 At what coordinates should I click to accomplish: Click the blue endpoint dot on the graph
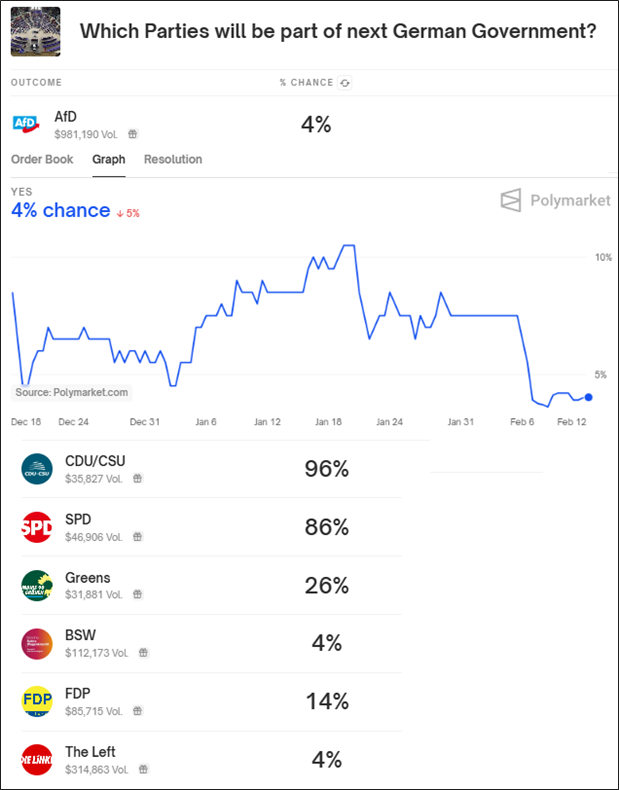click(588, 397)
